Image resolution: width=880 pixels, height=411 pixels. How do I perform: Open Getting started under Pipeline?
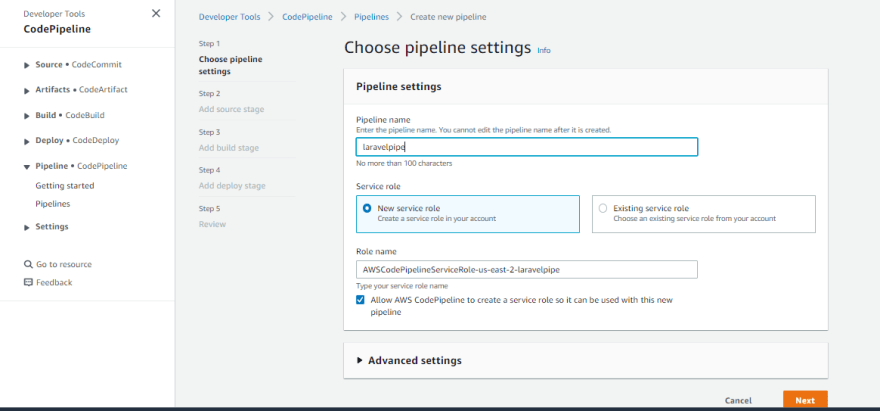65,186
